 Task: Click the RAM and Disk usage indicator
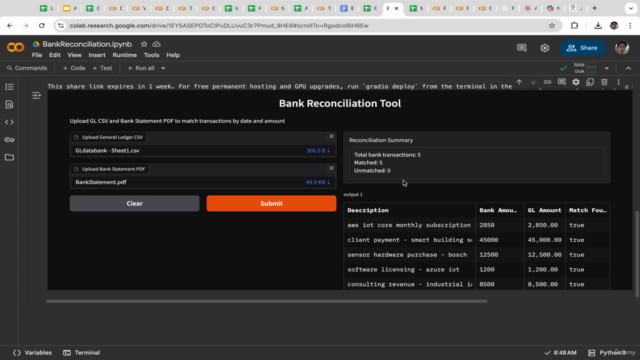pyautogui.click(x=585, y=68)
